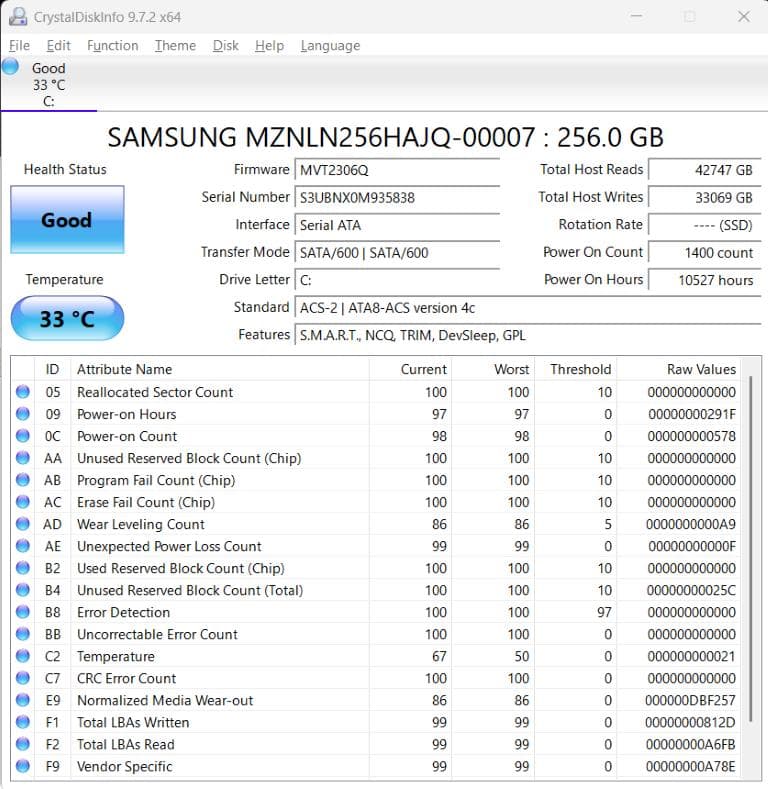Image resolution: width=768 pixels, height=789 pixels.
Task: Click status dot for Total LBAs Written
Action: point(23,722)
